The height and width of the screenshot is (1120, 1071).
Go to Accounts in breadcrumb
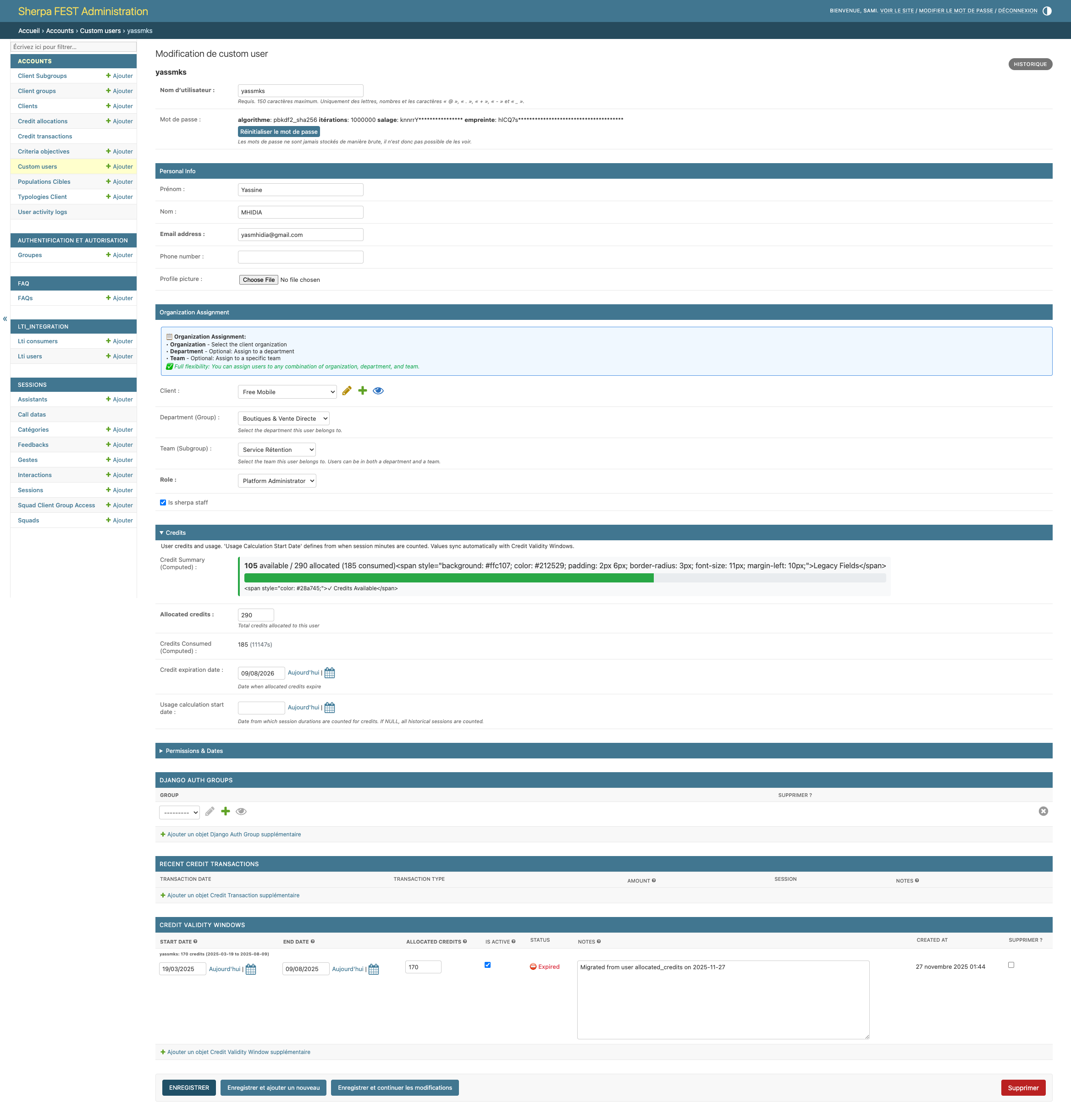pyautogui.click(x=60, y=31)
